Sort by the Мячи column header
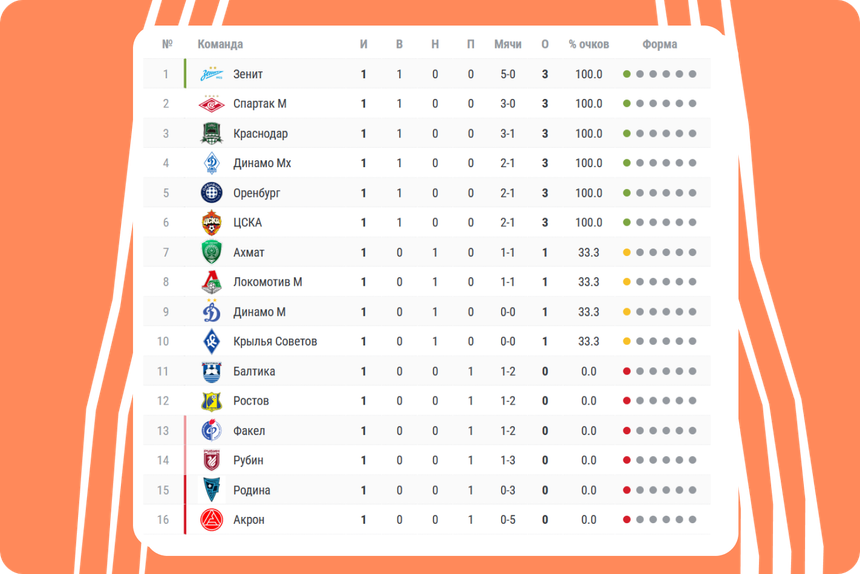Viewport: 860px width, 574px height. click(507, 44)
